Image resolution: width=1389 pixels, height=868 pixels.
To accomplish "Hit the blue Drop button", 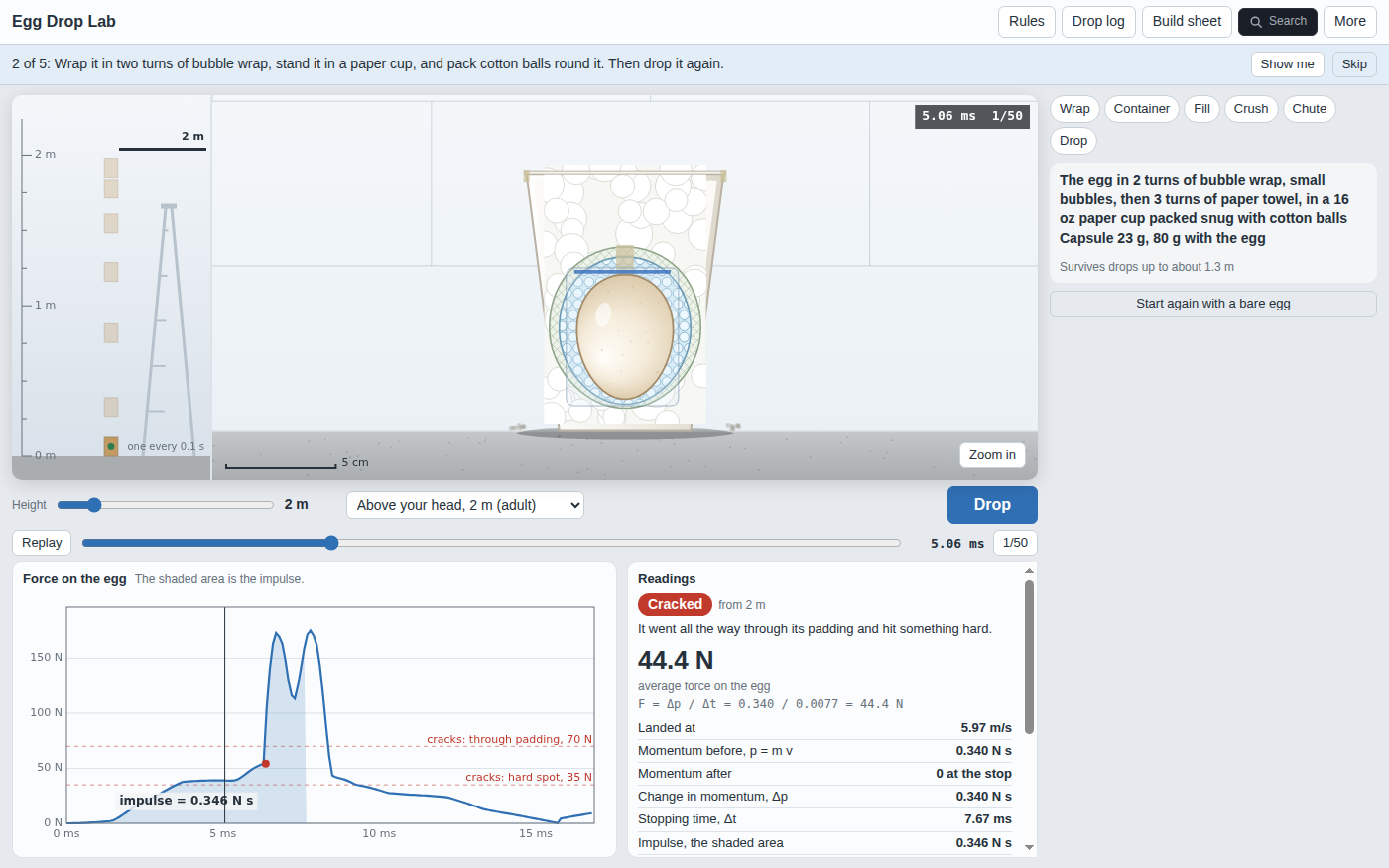I will [x=992, y=505].
